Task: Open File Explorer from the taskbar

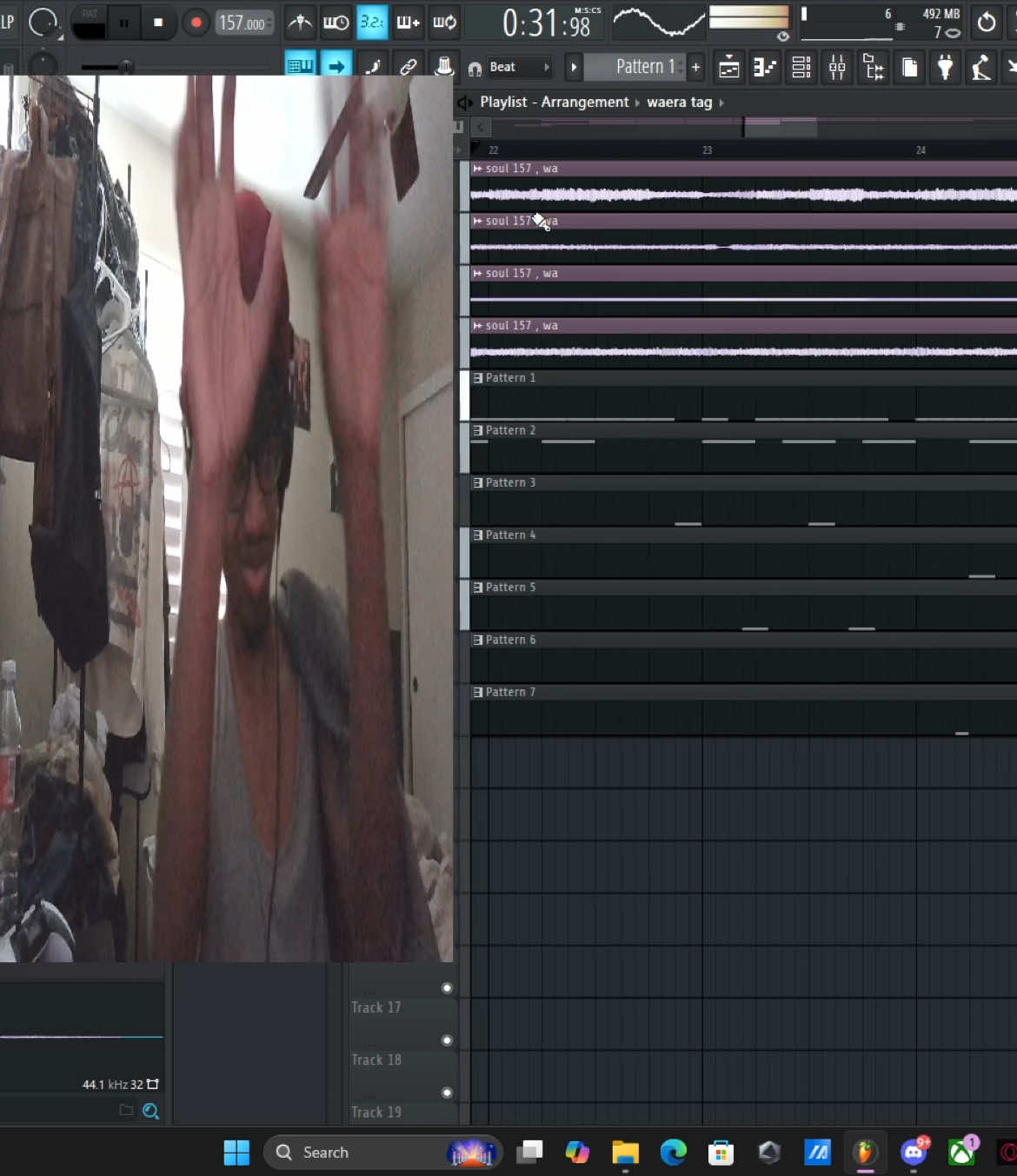Action: tap(625, 1153)
